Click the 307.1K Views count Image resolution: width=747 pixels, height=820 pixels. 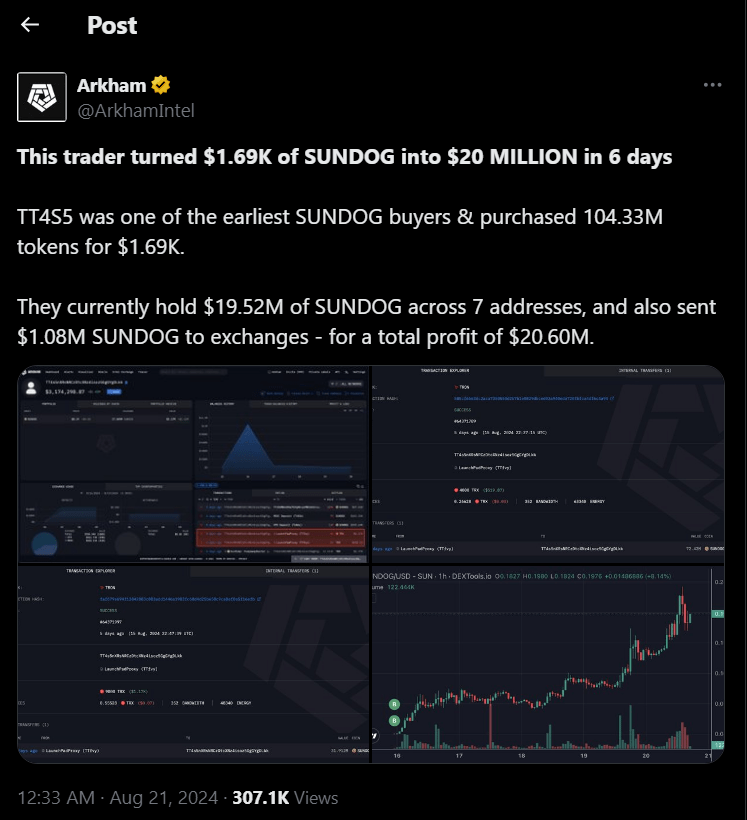click(284, 797)
